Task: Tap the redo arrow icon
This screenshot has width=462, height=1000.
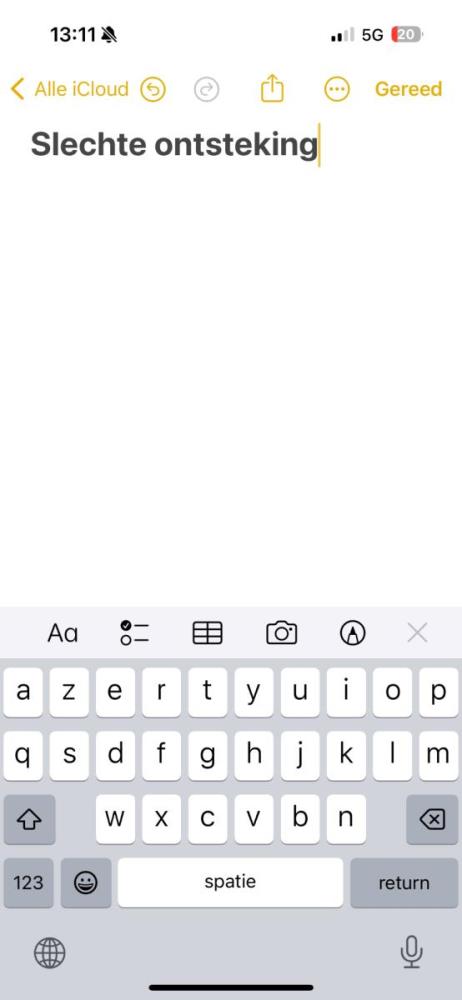Action: (207, 89)
